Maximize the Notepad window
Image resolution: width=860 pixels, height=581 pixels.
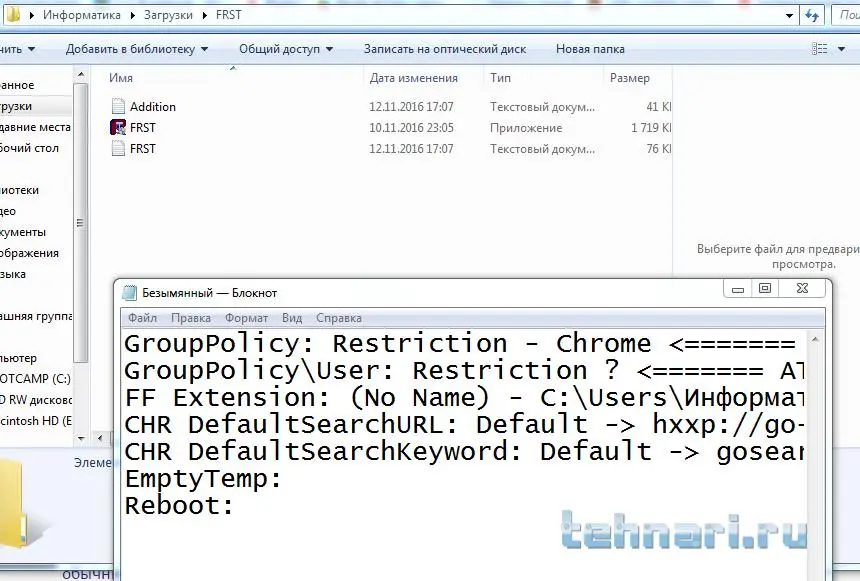765,288
